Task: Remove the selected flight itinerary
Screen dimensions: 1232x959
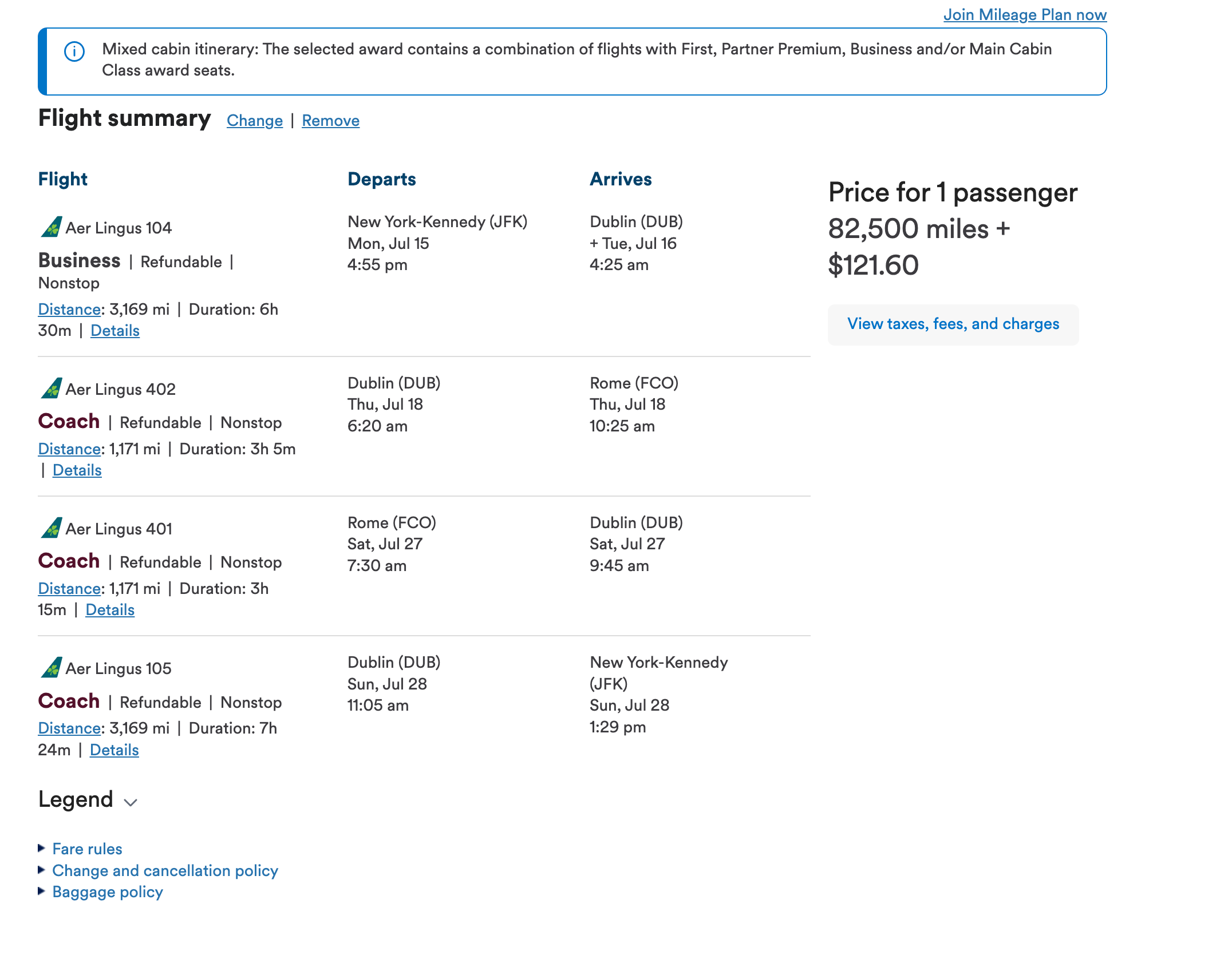Action: point(330,120)
